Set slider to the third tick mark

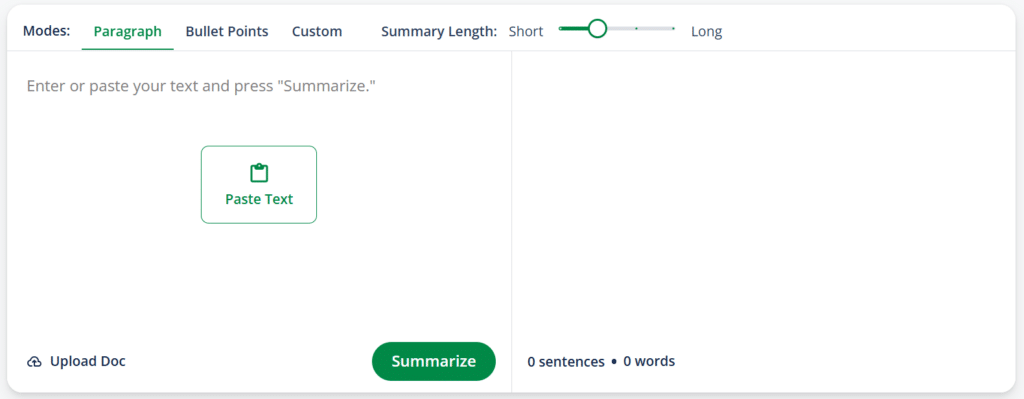pos(636,29)
